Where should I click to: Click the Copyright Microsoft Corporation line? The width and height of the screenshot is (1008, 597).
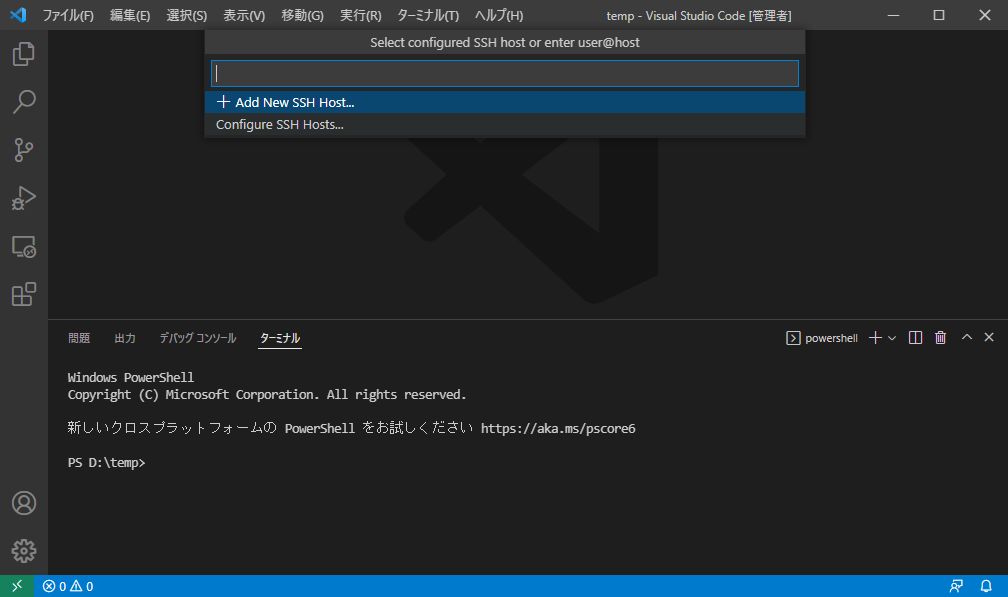click(267, 395)
